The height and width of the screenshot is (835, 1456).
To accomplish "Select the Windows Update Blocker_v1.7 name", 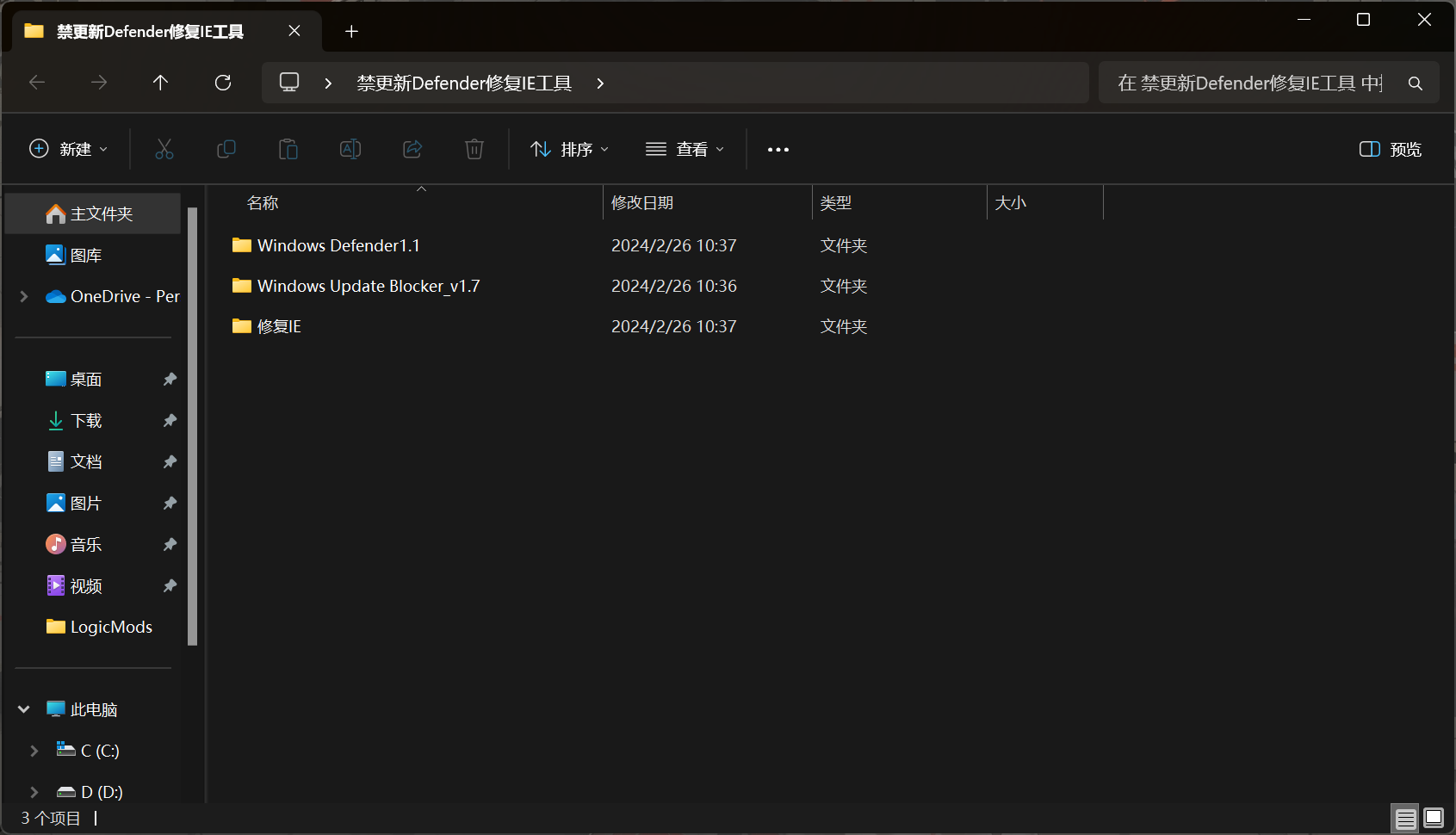I will click(369, 286).
